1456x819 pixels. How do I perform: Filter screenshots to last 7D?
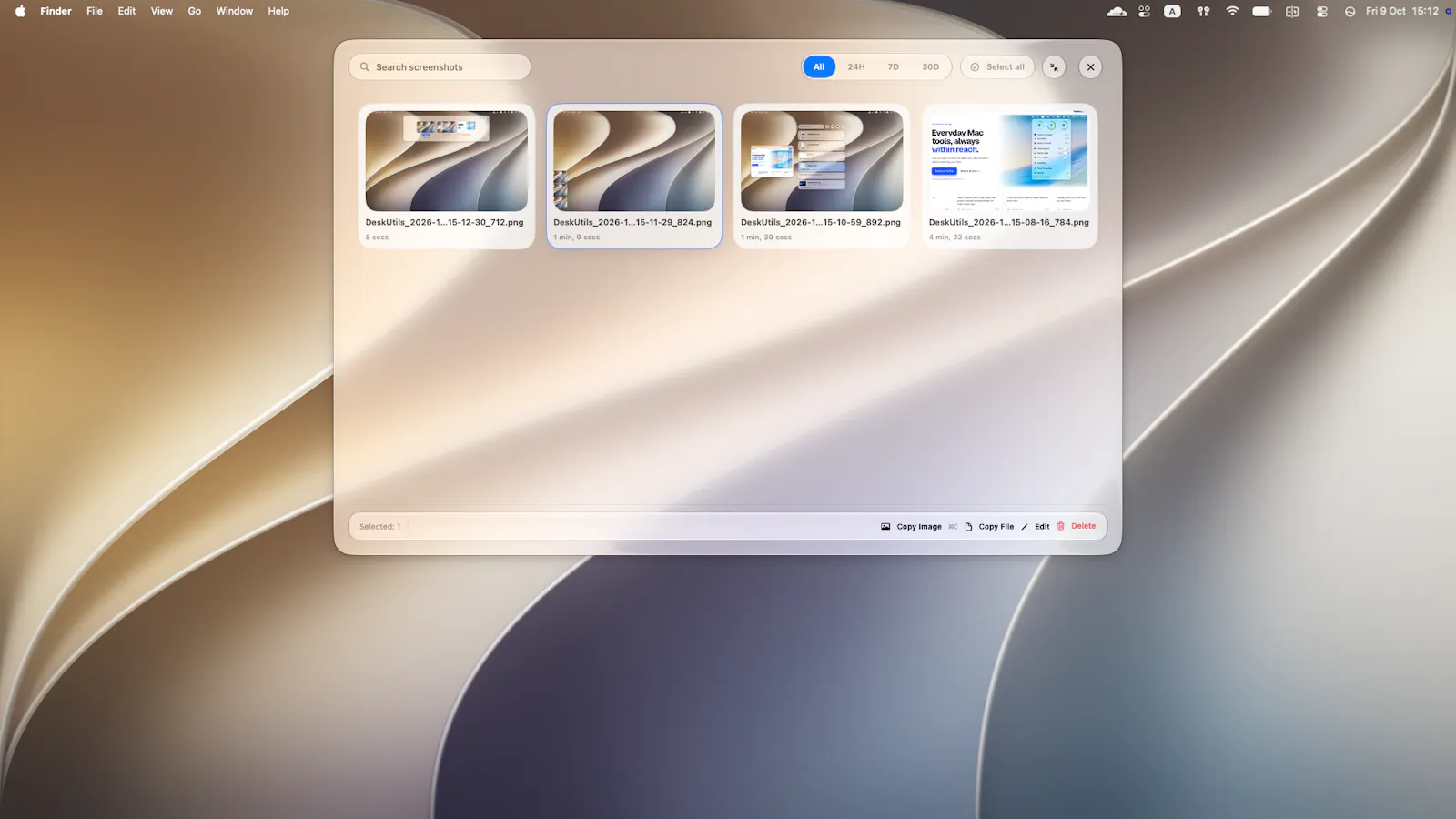pyautogui.click(x=894, y=67)
